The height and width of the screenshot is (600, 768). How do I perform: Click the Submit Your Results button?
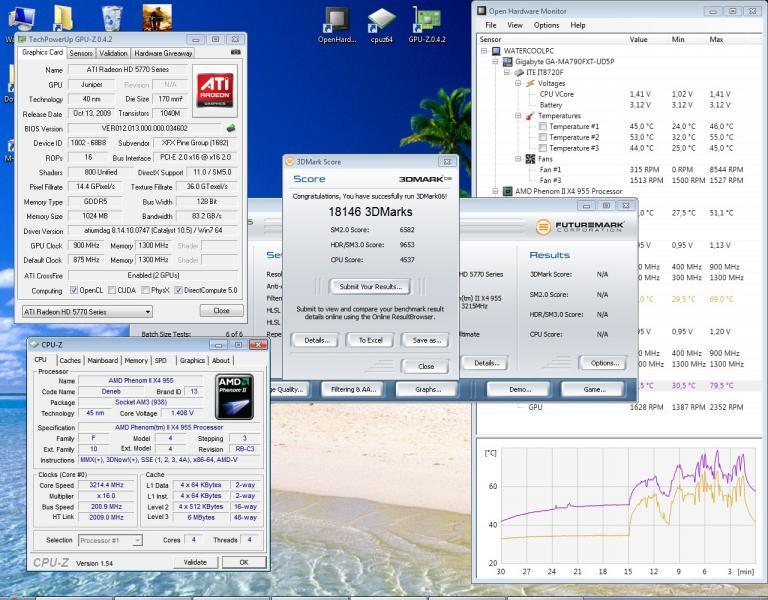370,287
